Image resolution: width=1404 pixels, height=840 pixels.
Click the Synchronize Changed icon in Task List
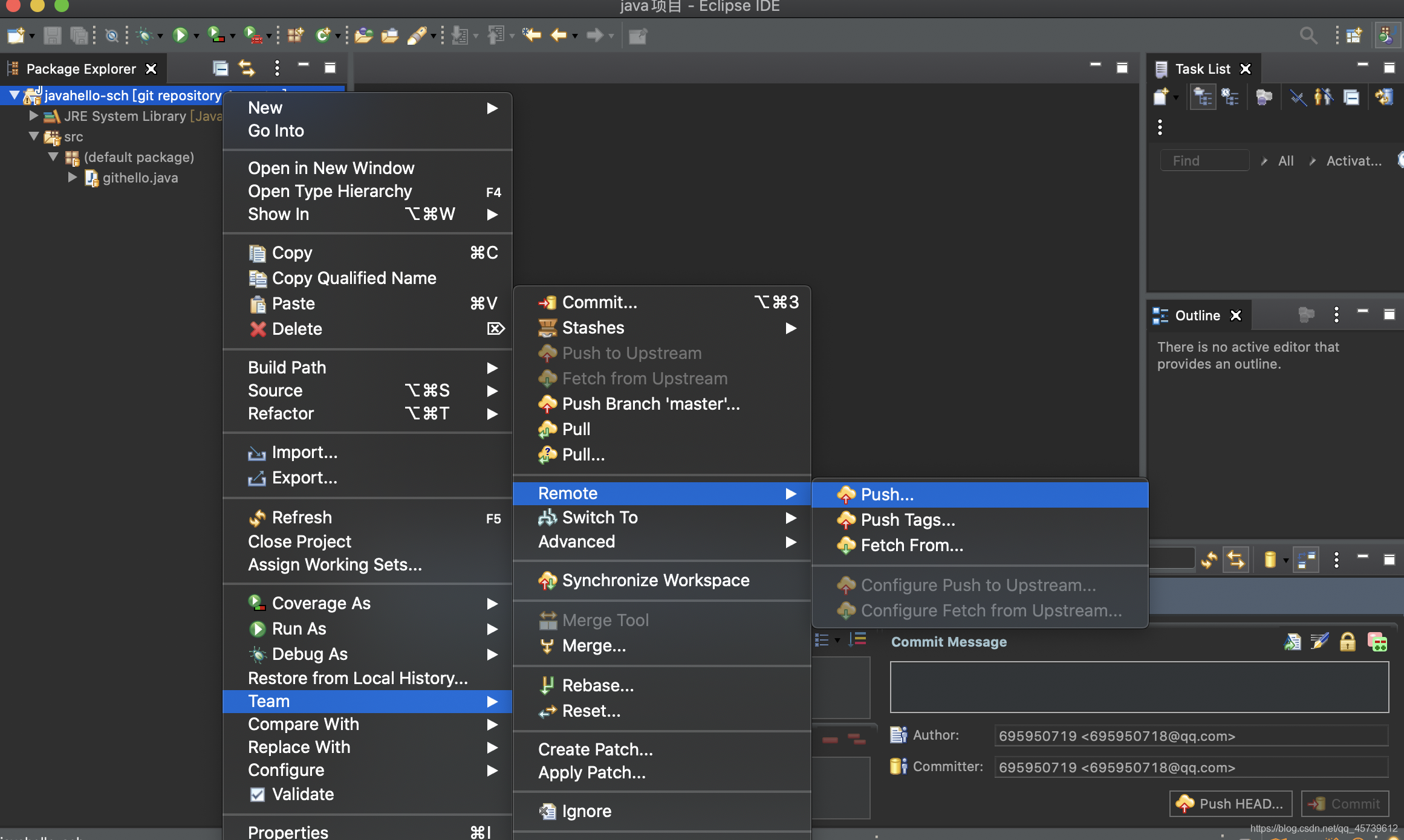tap(1384, 97)
